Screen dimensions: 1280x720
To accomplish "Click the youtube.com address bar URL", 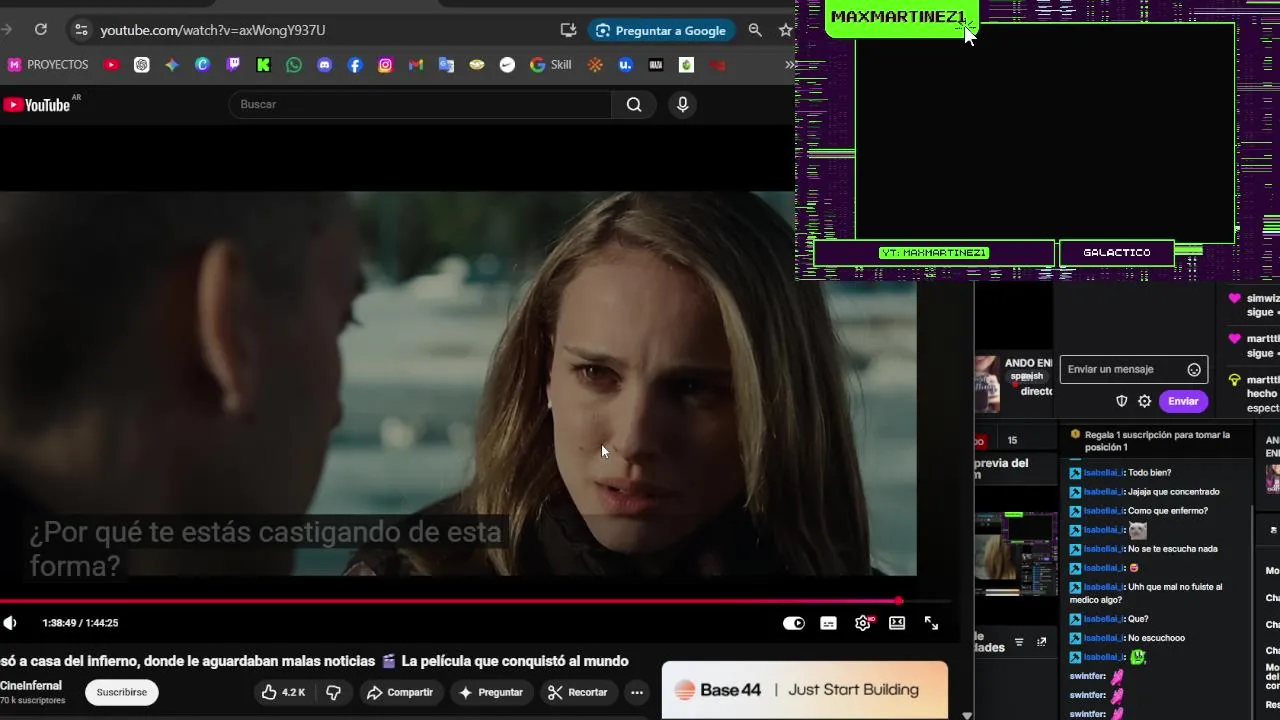I will click(212, 30).
